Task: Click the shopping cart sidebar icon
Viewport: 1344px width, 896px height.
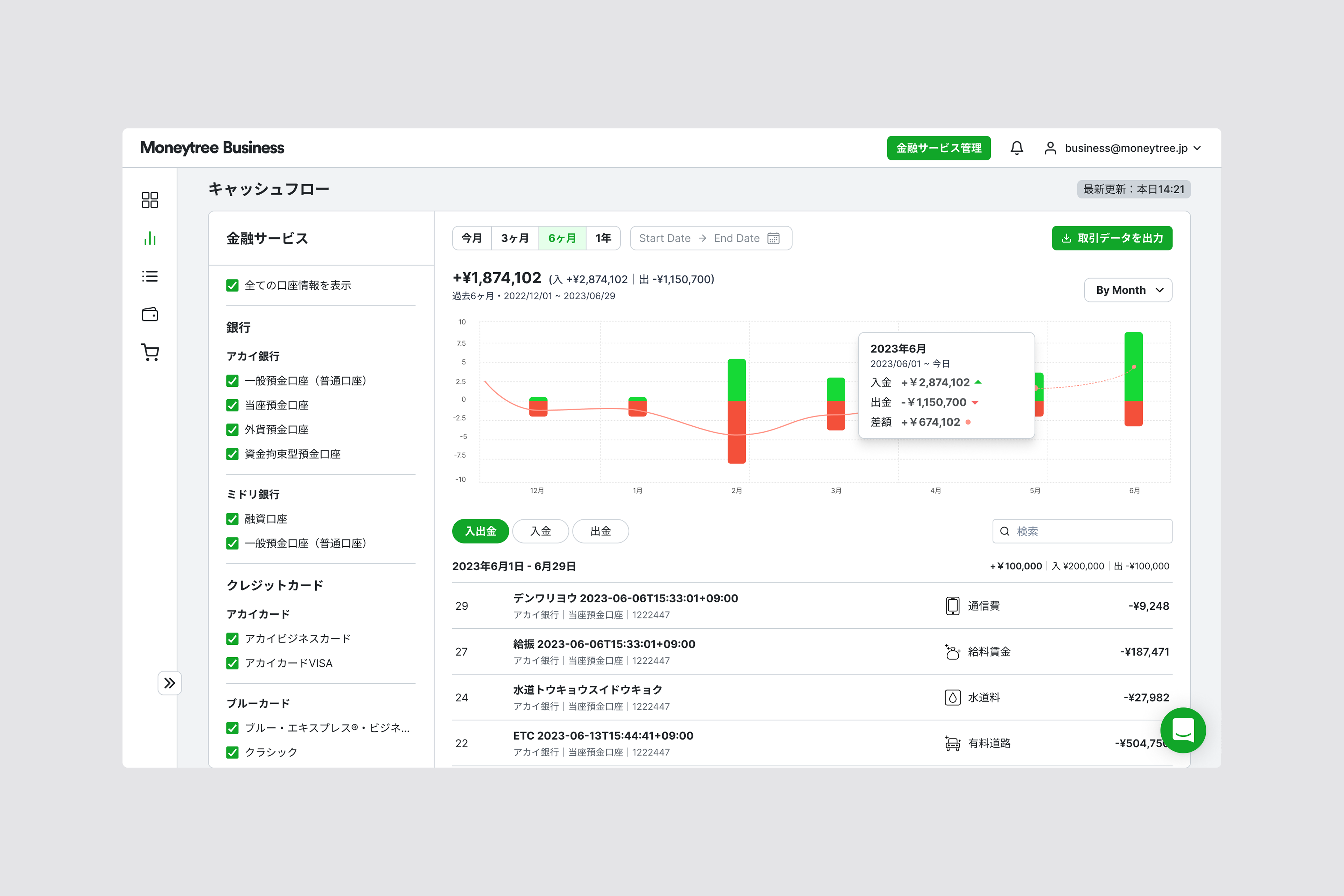Action: tap(150, 352)
